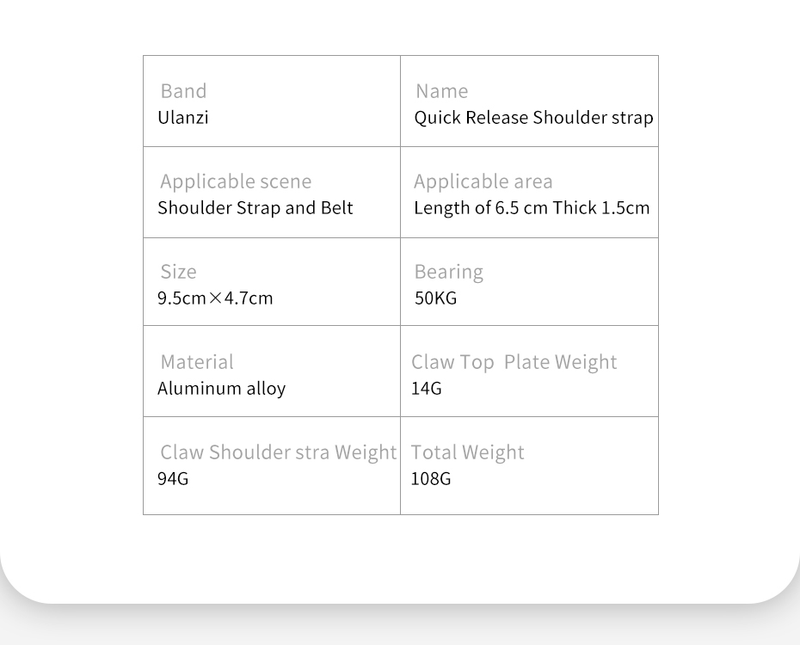The height and width of the screenshot is (645, 800).
Task: Select the Ulanzi brand value
Action: point(183,117)
